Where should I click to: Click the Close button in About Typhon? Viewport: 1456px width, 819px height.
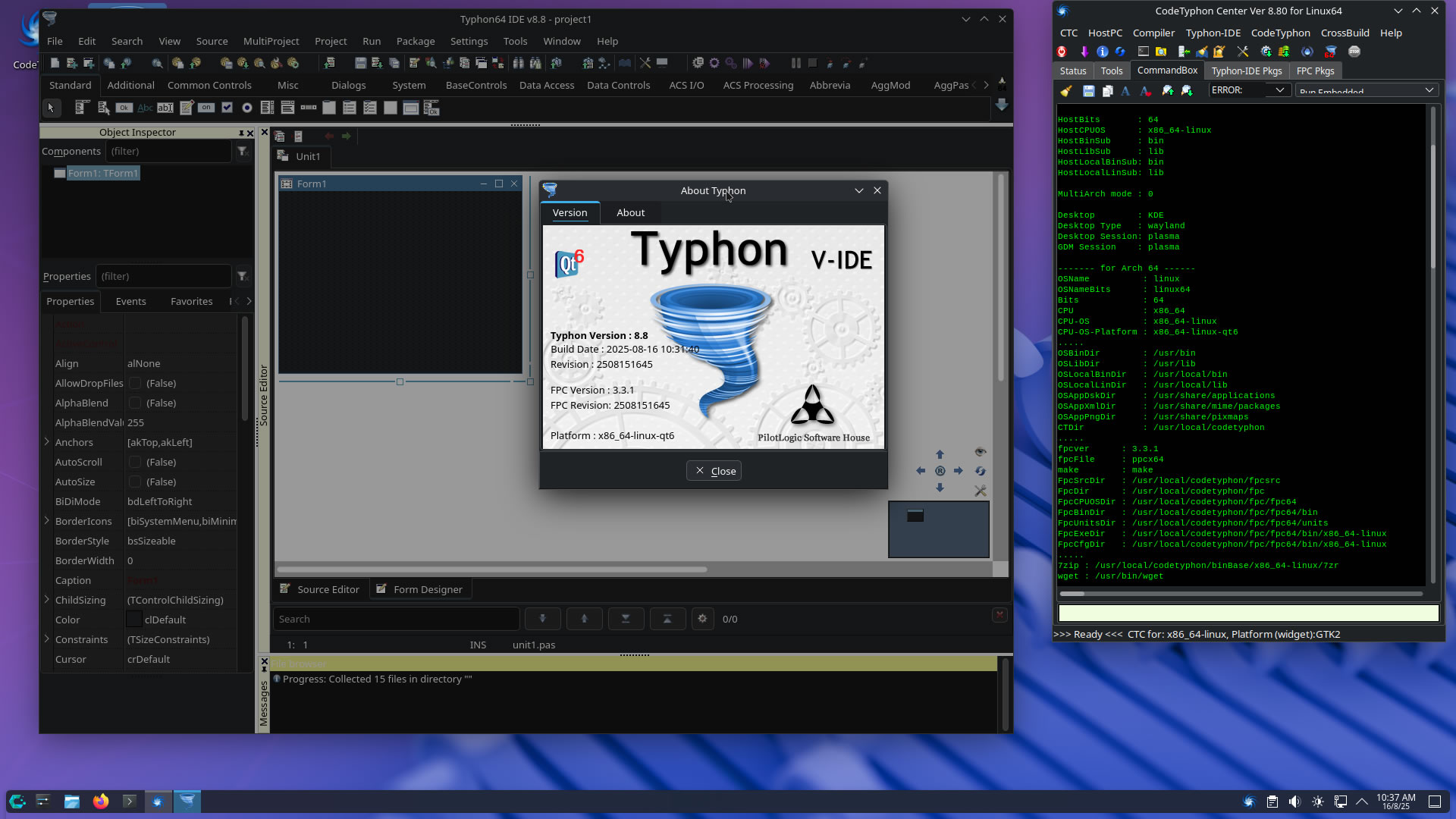(714, 471)
